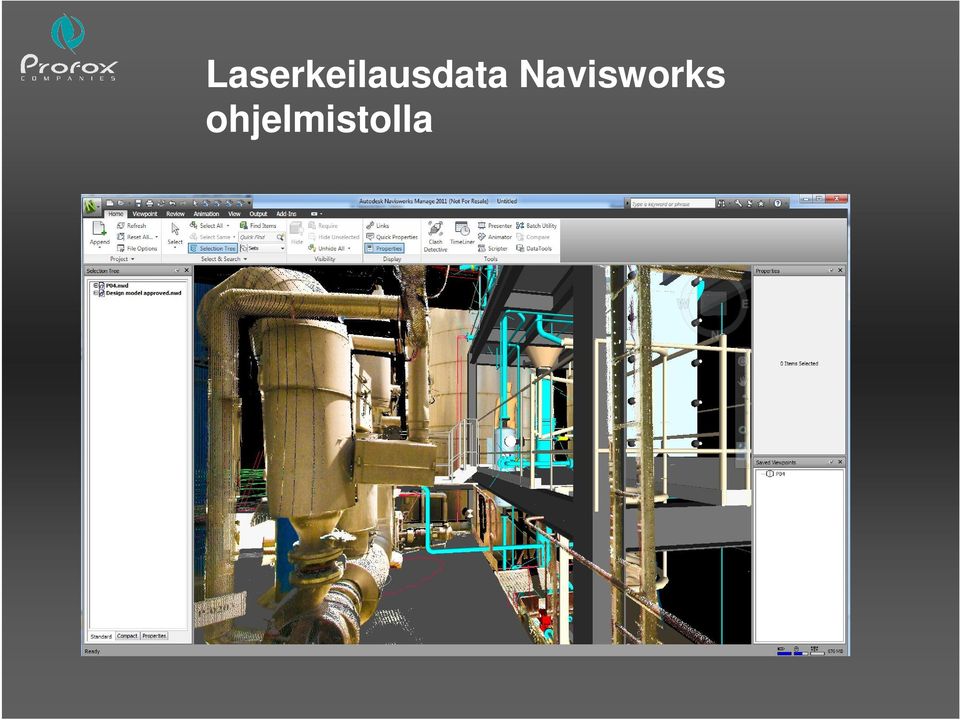960x720 pixels.
Task: Select the Compact tab in Selection Tree
Action: coord(127,636)
